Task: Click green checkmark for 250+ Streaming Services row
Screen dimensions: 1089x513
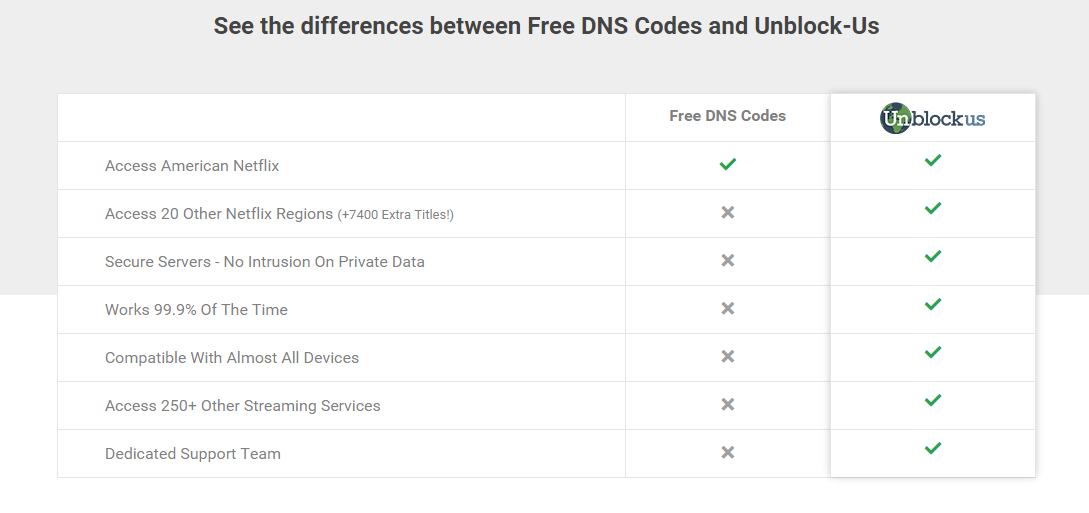Action: 933,400
